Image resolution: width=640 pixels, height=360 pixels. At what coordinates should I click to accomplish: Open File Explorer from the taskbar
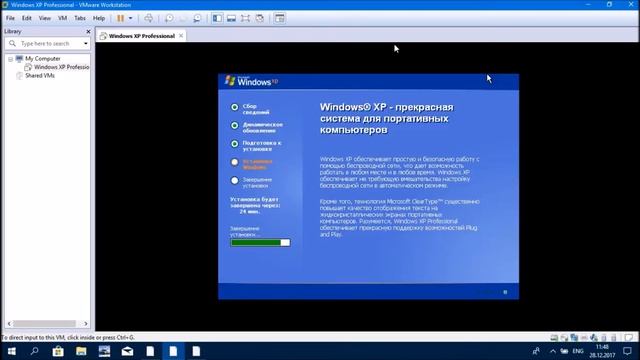81,351
